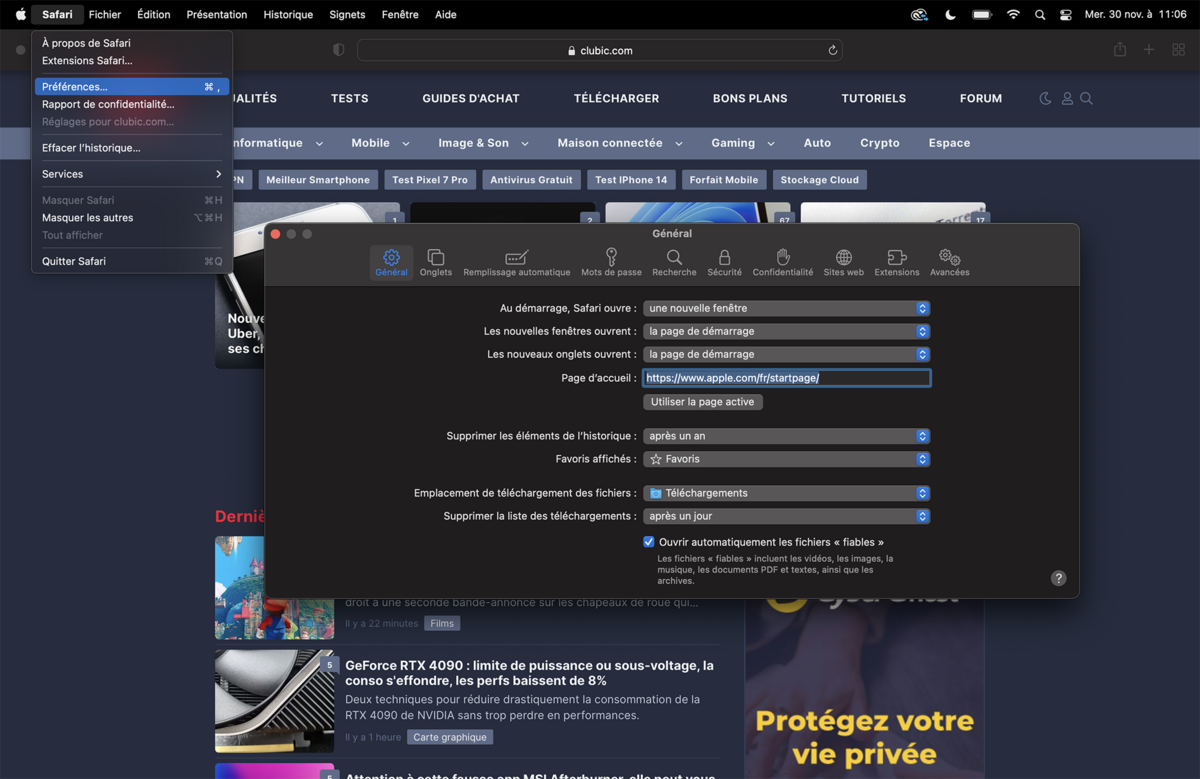This screenshot has width=1200, height=779.
Task: Select Extensions Safari… menu entry
Action: 132,61
